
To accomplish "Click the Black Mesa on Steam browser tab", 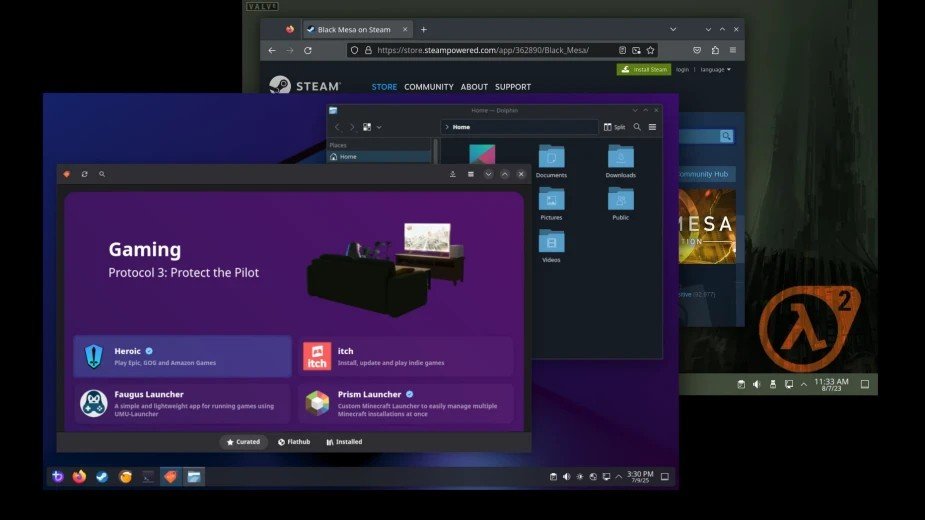I will coord(357,30).
